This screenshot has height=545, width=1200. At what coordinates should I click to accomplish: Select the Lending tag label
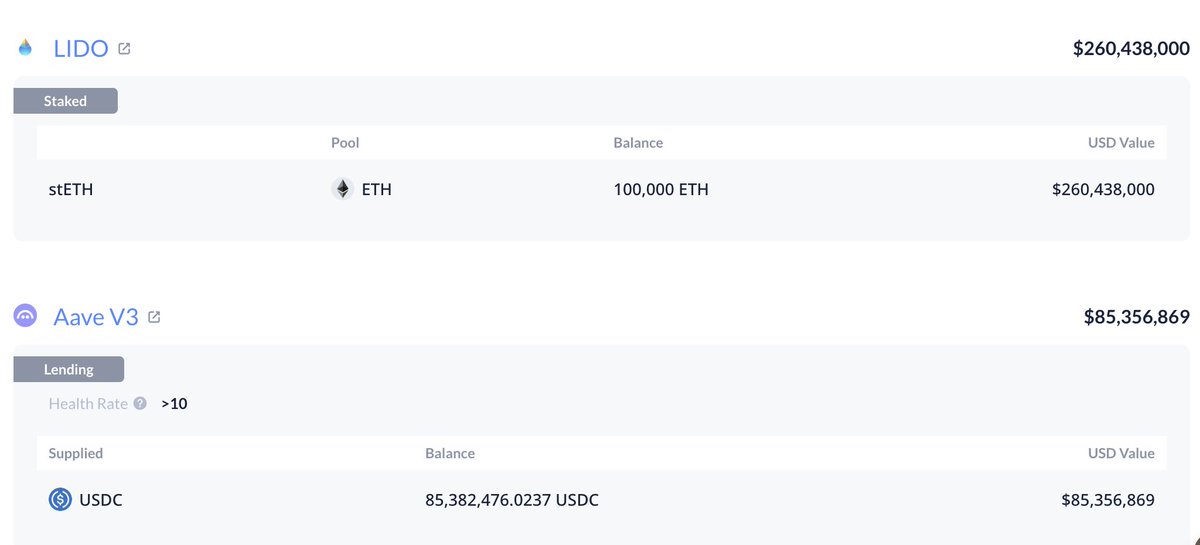[x=68, y=369]
